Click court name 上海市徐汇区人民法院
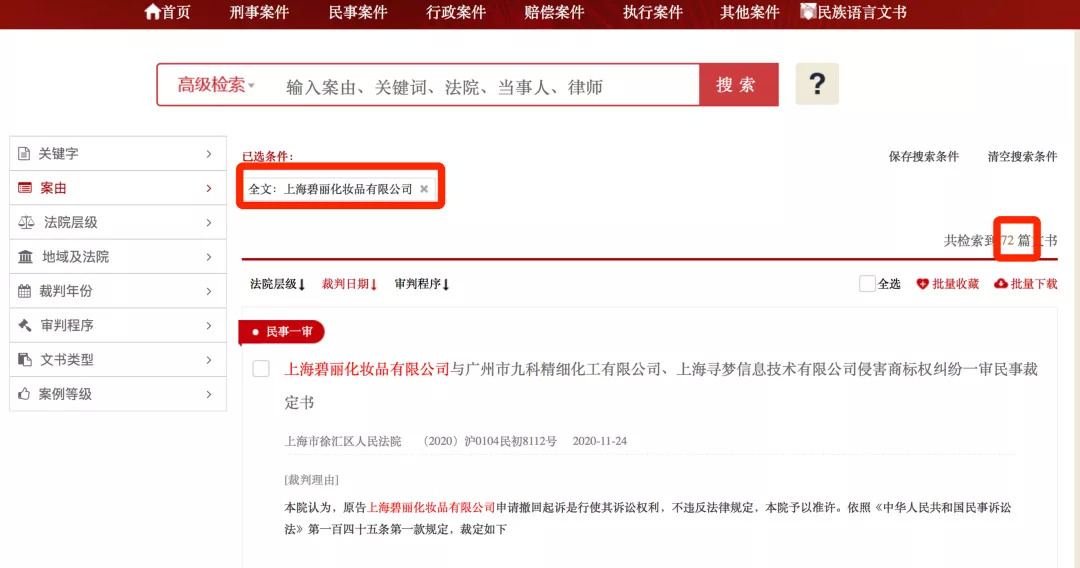1080x568 pixels. pyautogui.click(x=342, y=441)
